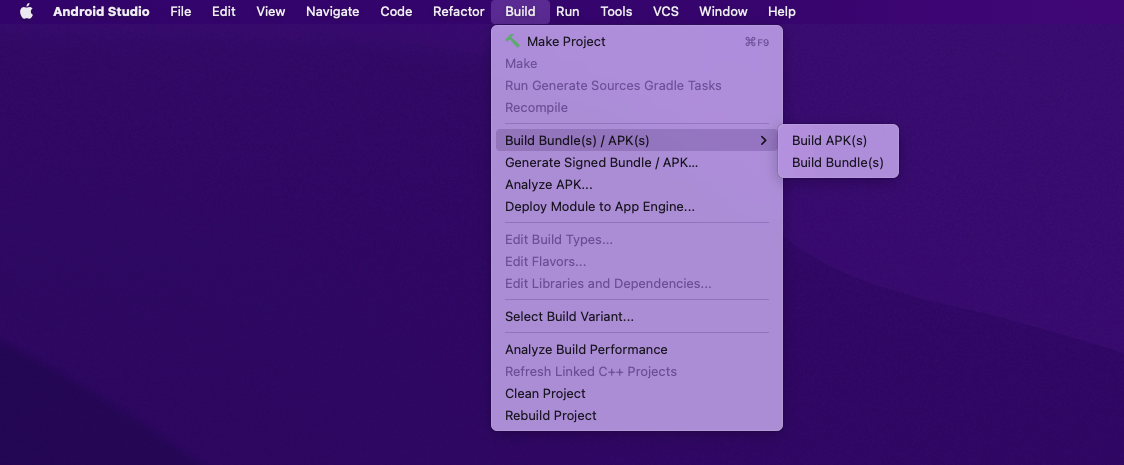
Task: Open the Navigate menu
Action: 333,11
